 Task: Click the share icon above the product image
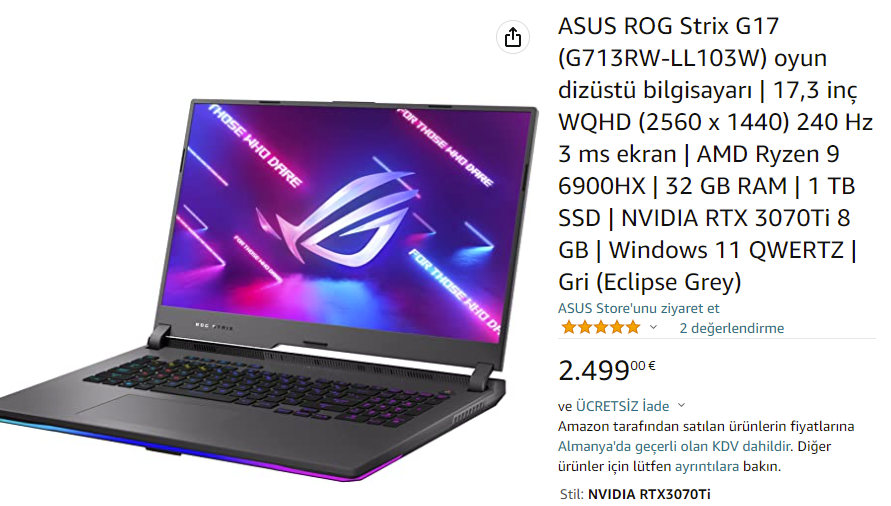click(513, 38)
